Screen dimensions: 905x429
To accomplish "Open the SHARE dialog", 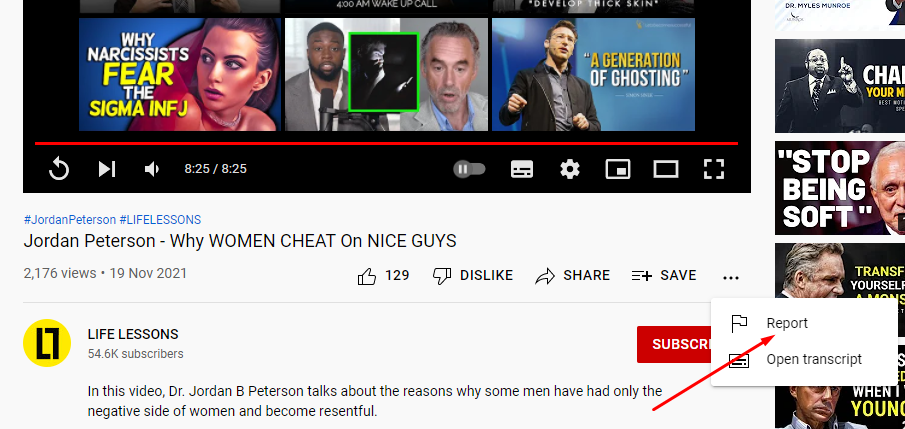I will [572, 275].
